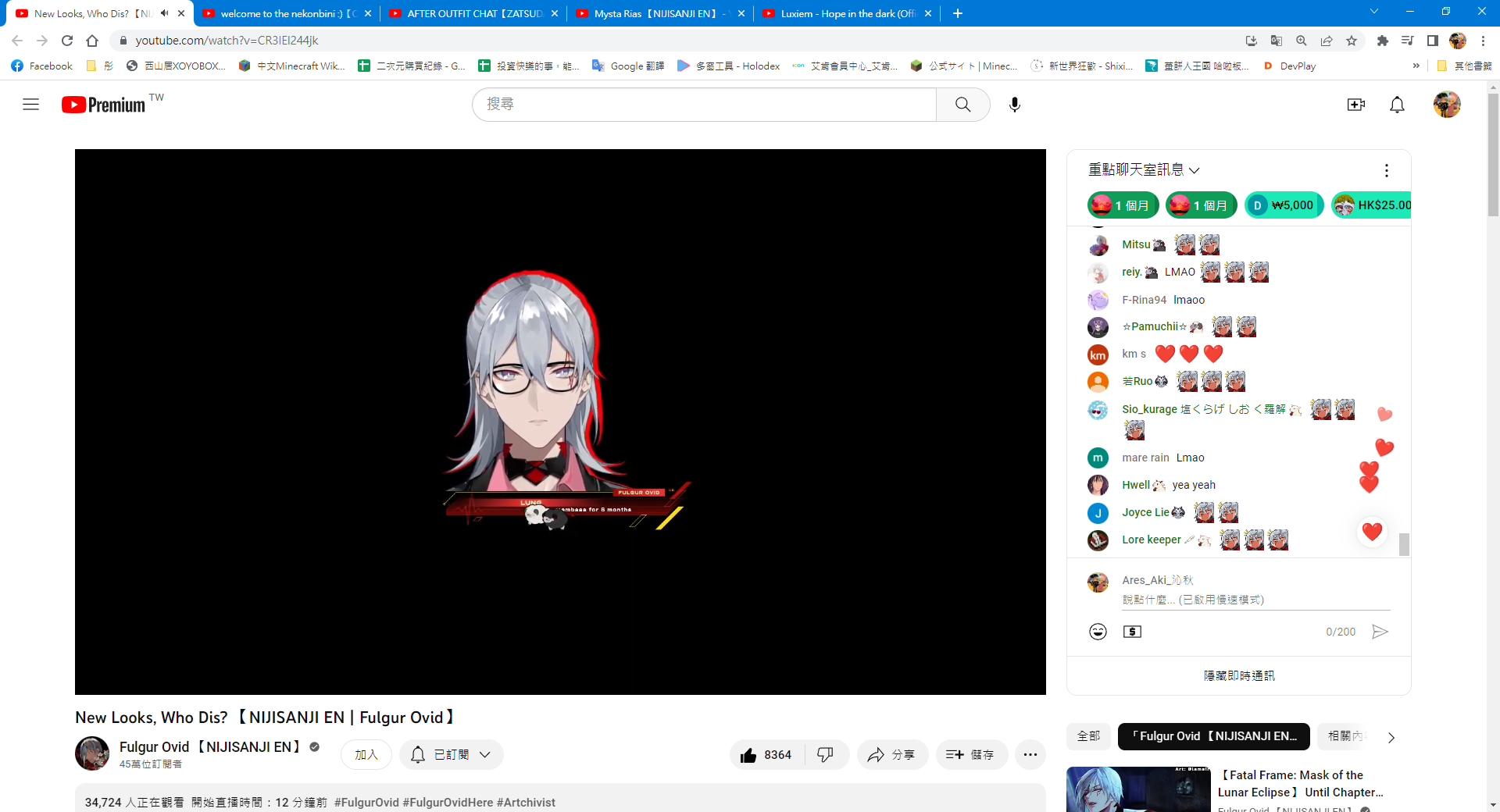The height and width of the screenshot is (812, 1500).
Task: Start voice search with microphone icon
Action: [x=1014, y=105]
